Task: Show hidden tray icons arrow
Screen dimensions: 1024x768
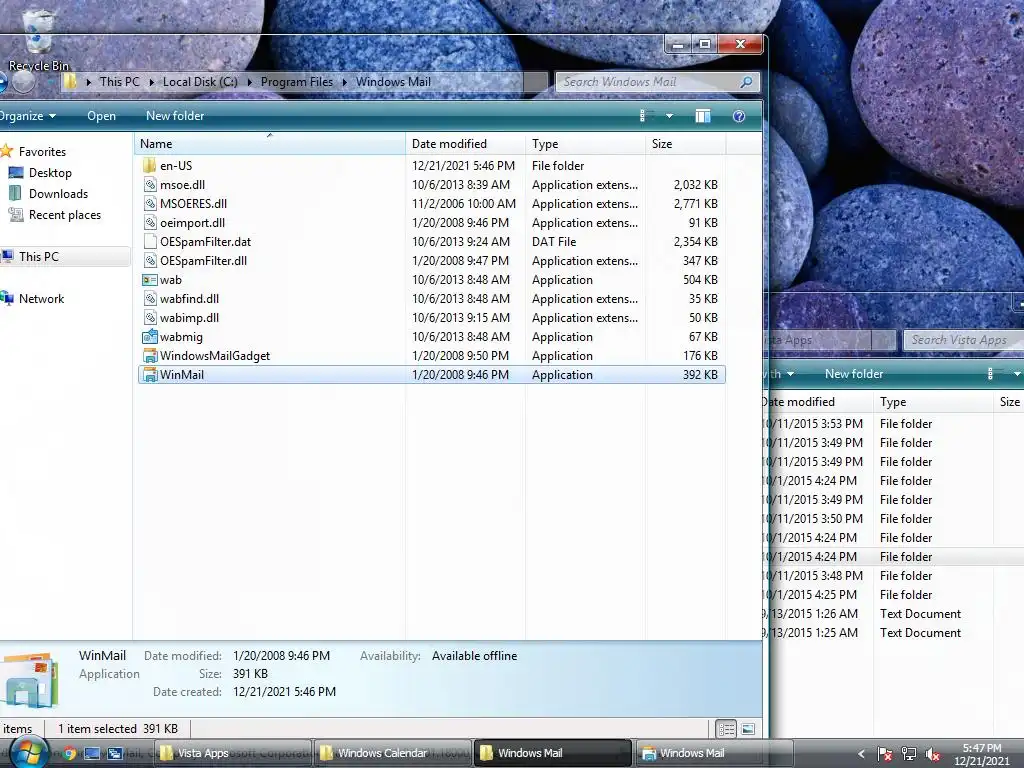Action: click(x=861, y=754)
